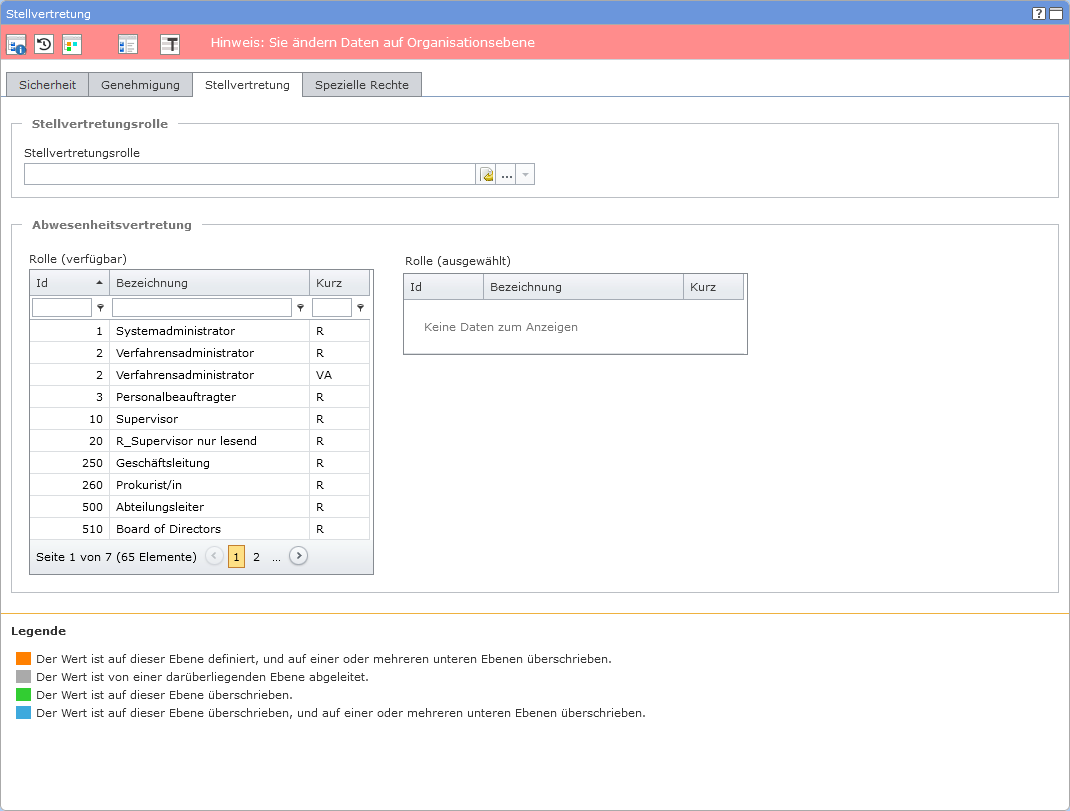
Task: Click the orange legend color square
Action: coord(24,659)
